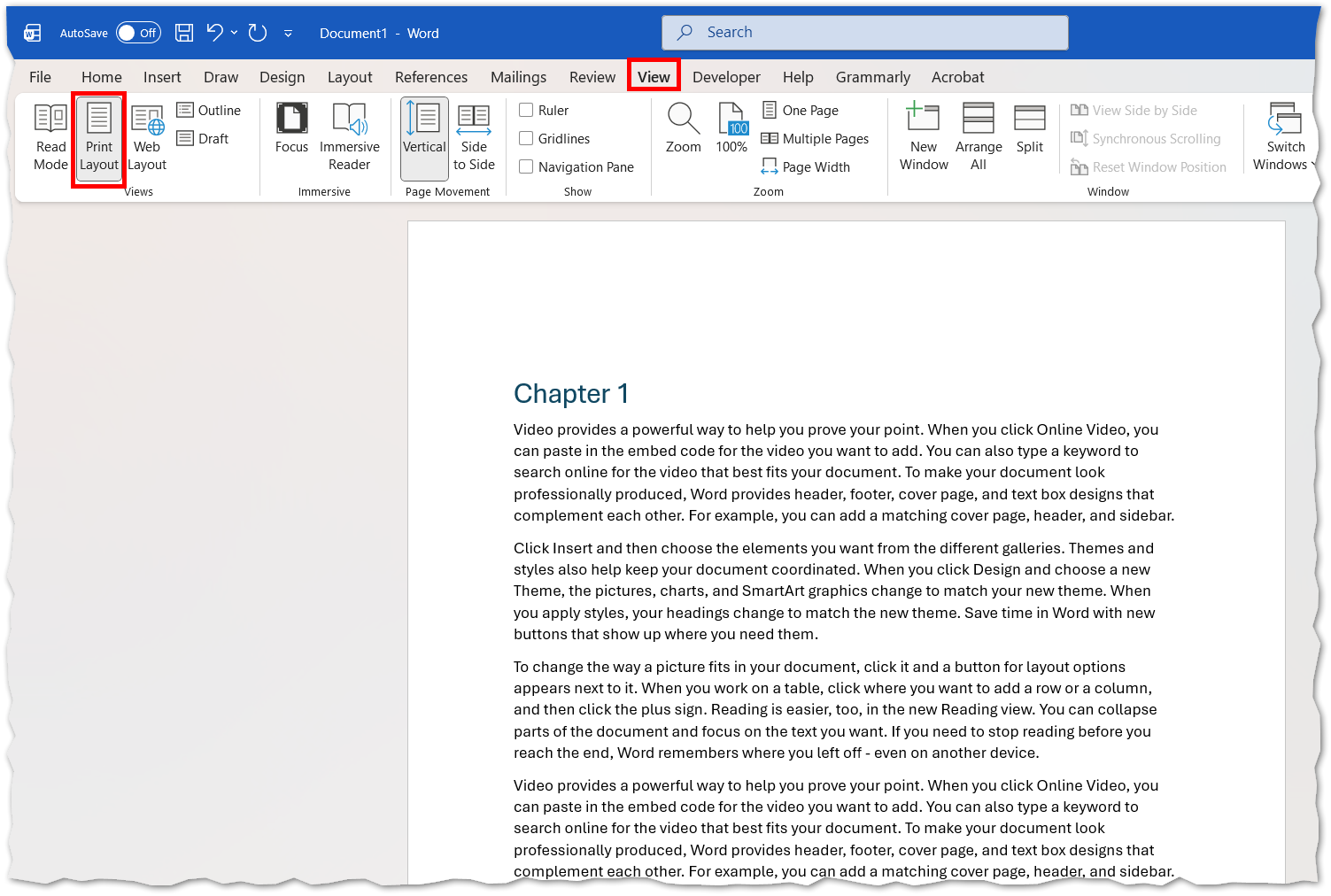Toggle the AutoSave switch
The width and height of the screenshot is (1331, 896).
(x=138, y=33)
